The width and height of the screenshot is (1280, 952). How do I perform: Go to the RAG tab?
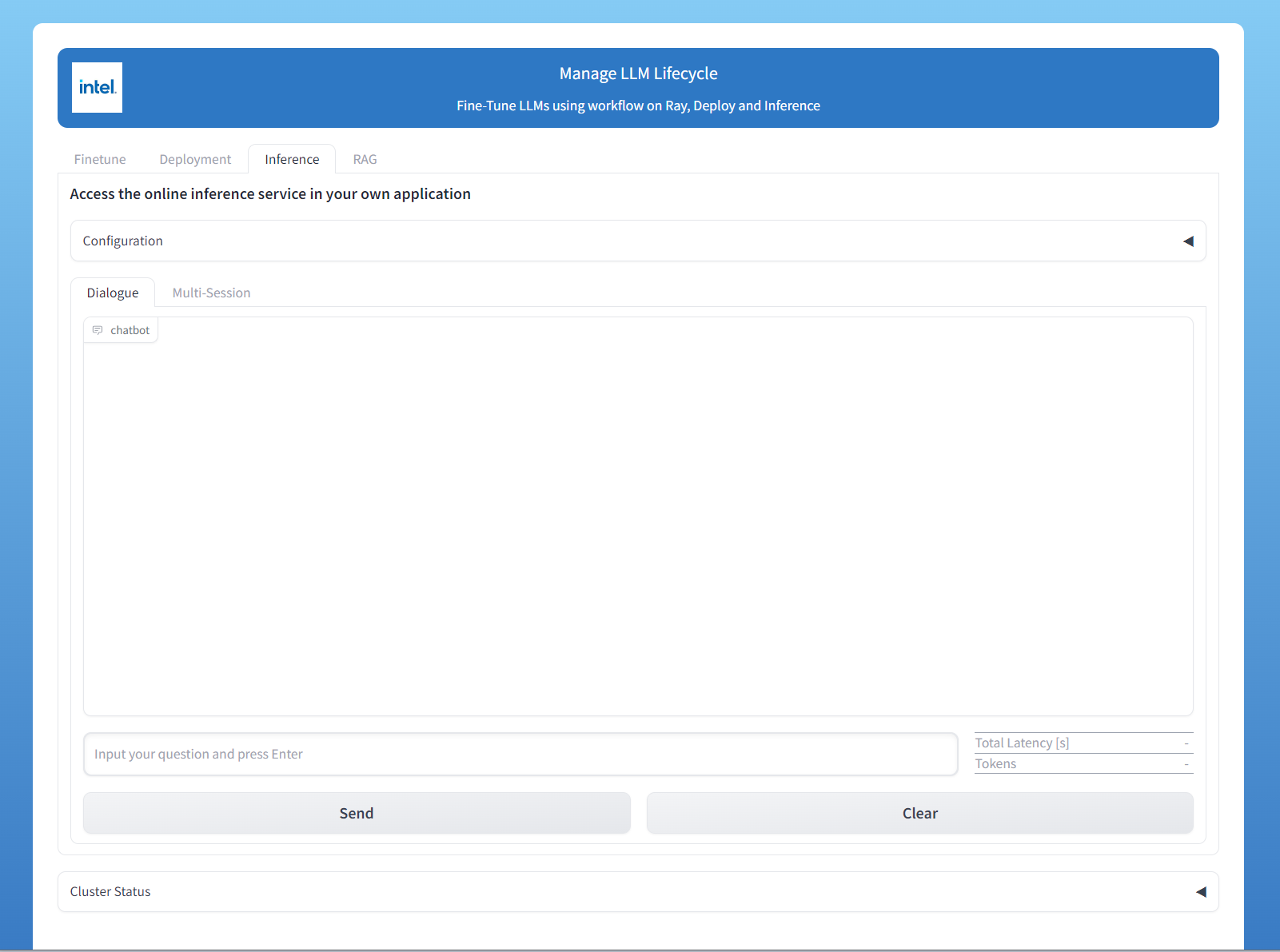coord(365,159)
